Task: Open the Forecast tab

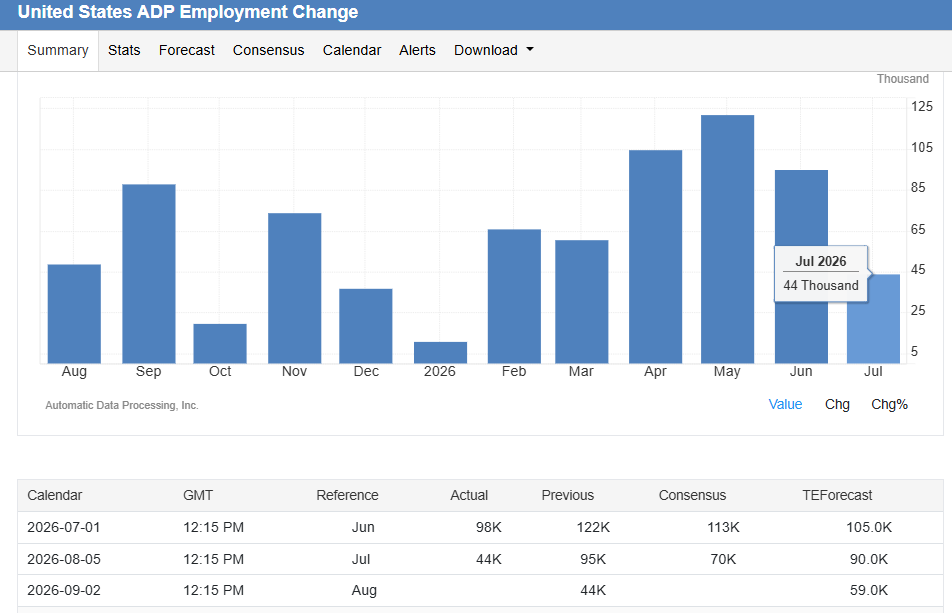Action: click(x=186, y=50)
